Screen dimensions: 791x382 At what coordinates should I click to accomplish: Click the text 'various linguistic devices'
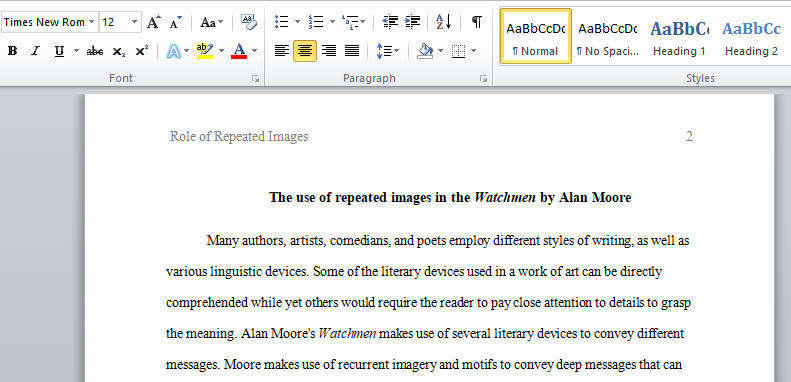[237, 272]
